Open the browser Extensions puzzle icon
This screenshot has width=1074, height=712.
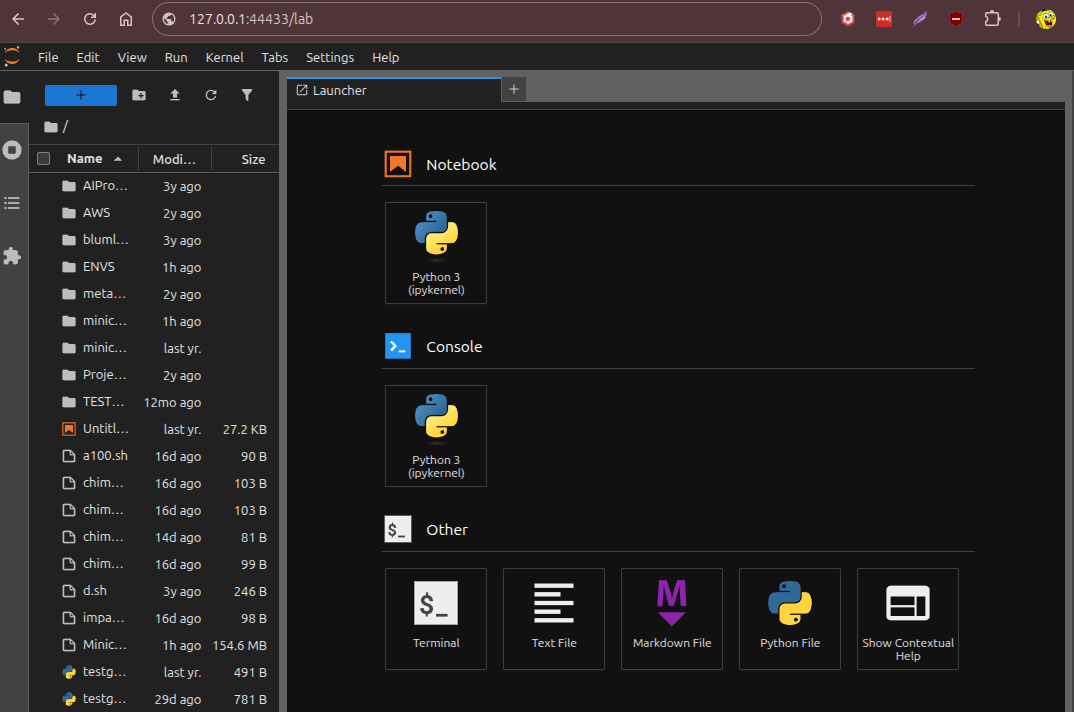pyautogui.click(x=992, y=19)
